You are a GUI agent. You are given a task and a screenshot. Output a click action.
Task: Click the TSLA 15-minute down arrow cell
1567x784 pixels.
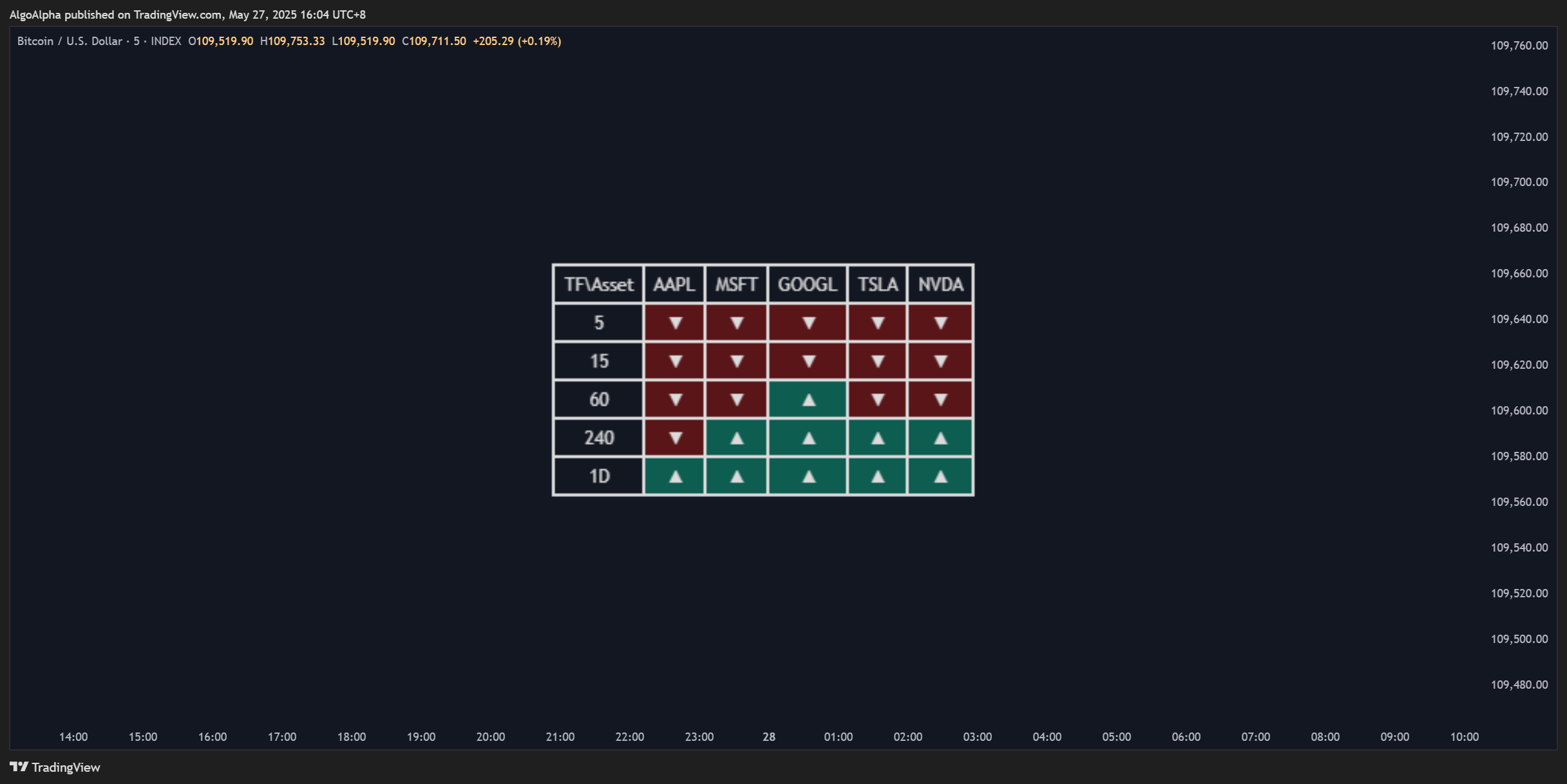pos(877,361)
